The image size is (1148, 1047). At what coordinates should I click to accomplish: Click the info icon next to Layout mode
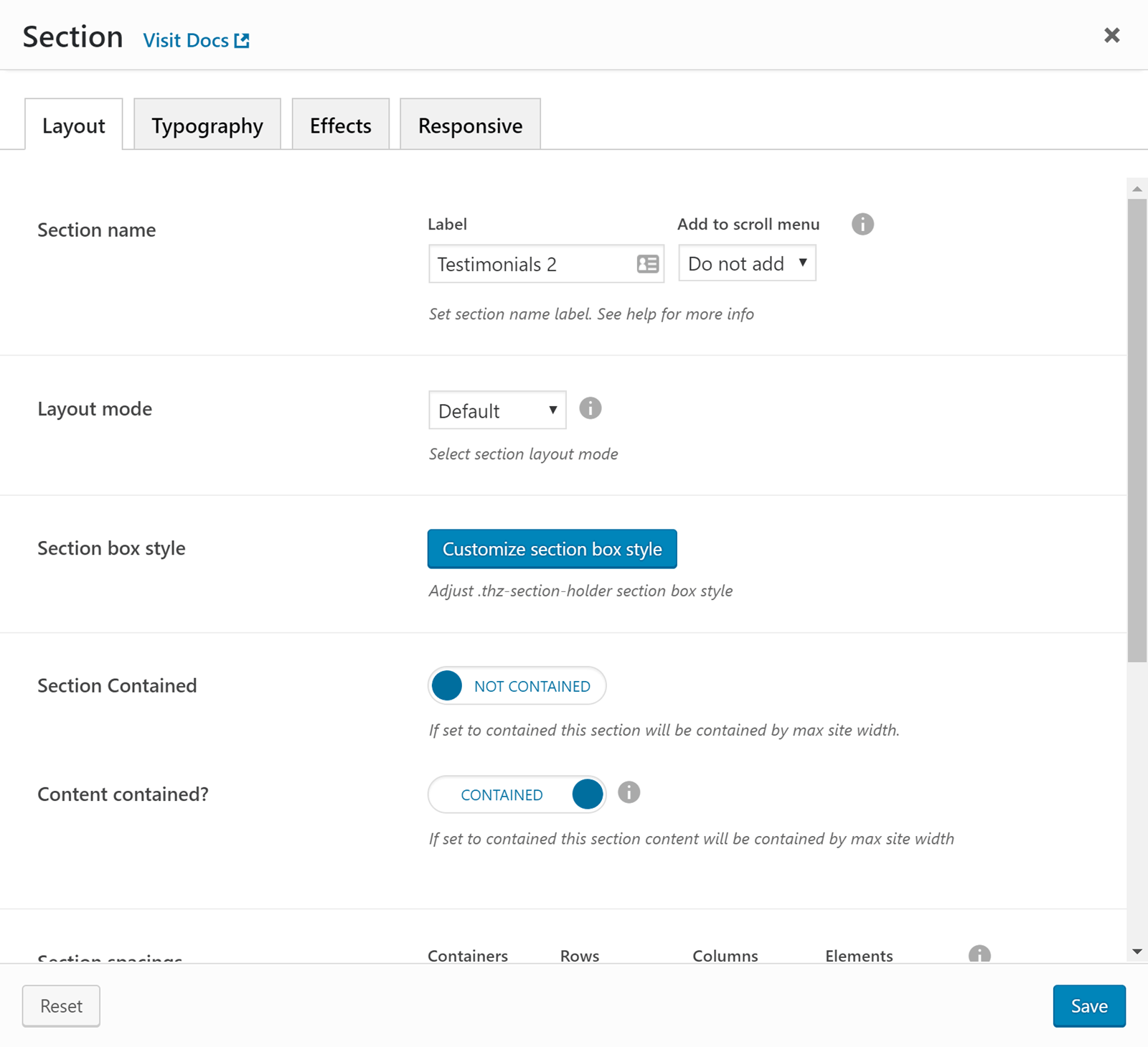pyautogui.click(x=590, y=409)
